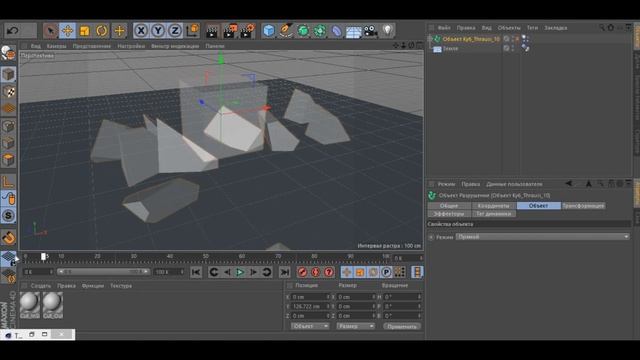The height and width of the screenshot is (360, 640).
Task: Open Теги menu in object manager
Action: click(x=532, y=28)
